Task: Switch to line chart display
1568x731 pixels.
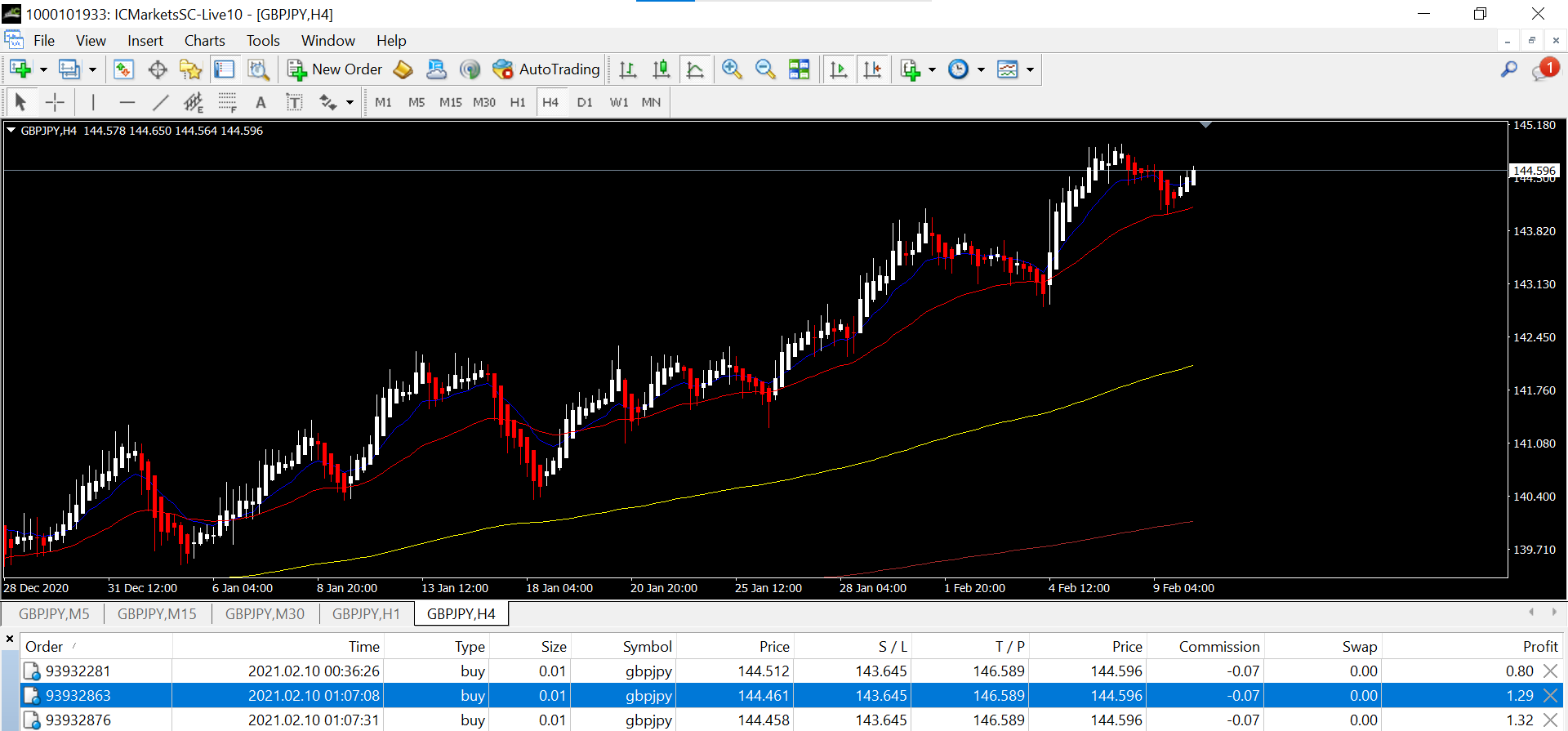Action: click(695, 69)
